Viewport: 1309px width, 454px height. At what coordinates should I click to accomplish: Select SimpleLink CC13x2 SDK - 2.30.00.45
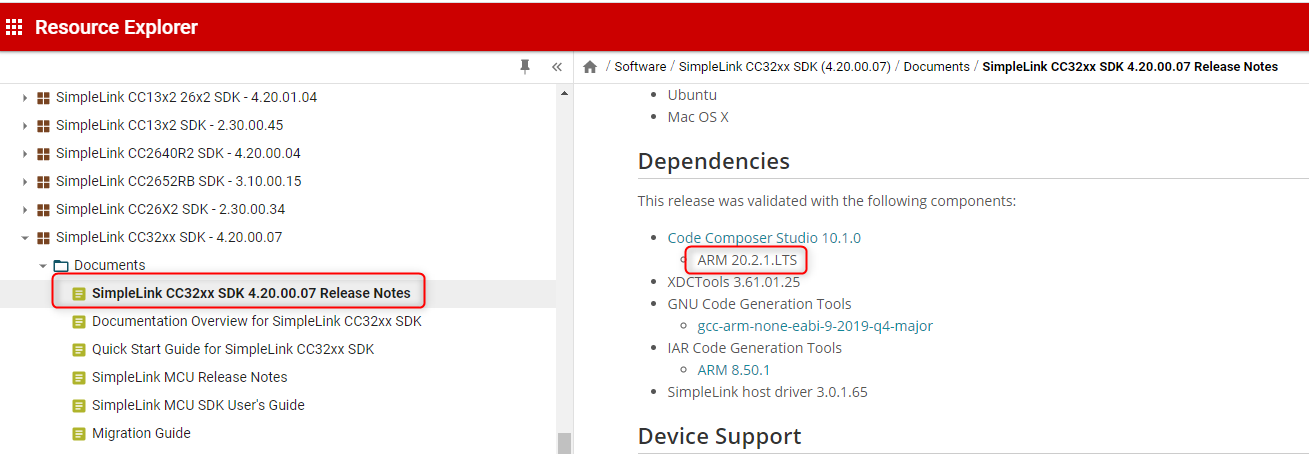coord(170,126)
